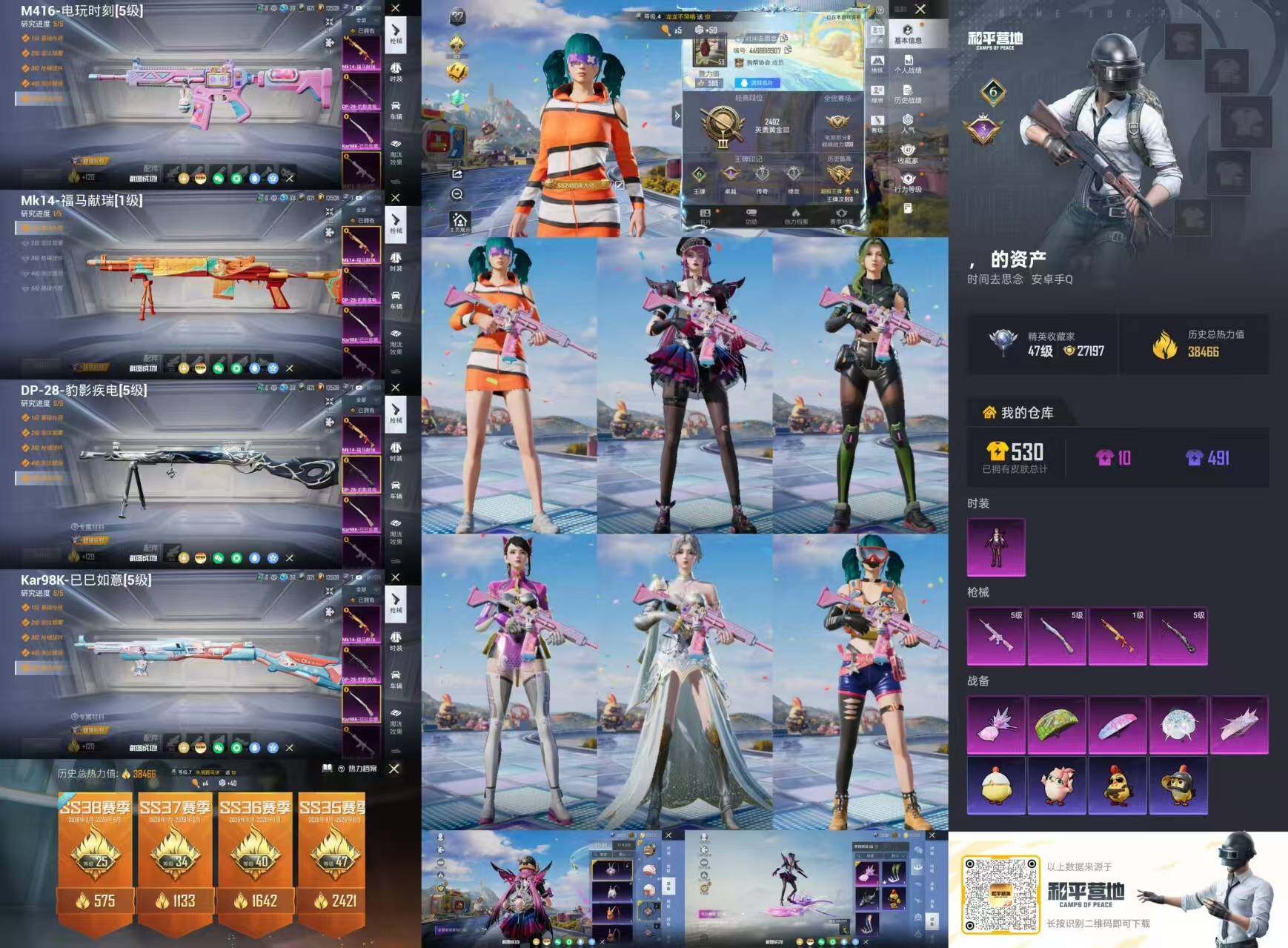
Task: Click the 精英收藏家 47级 badge
Action: [1003, 342]
